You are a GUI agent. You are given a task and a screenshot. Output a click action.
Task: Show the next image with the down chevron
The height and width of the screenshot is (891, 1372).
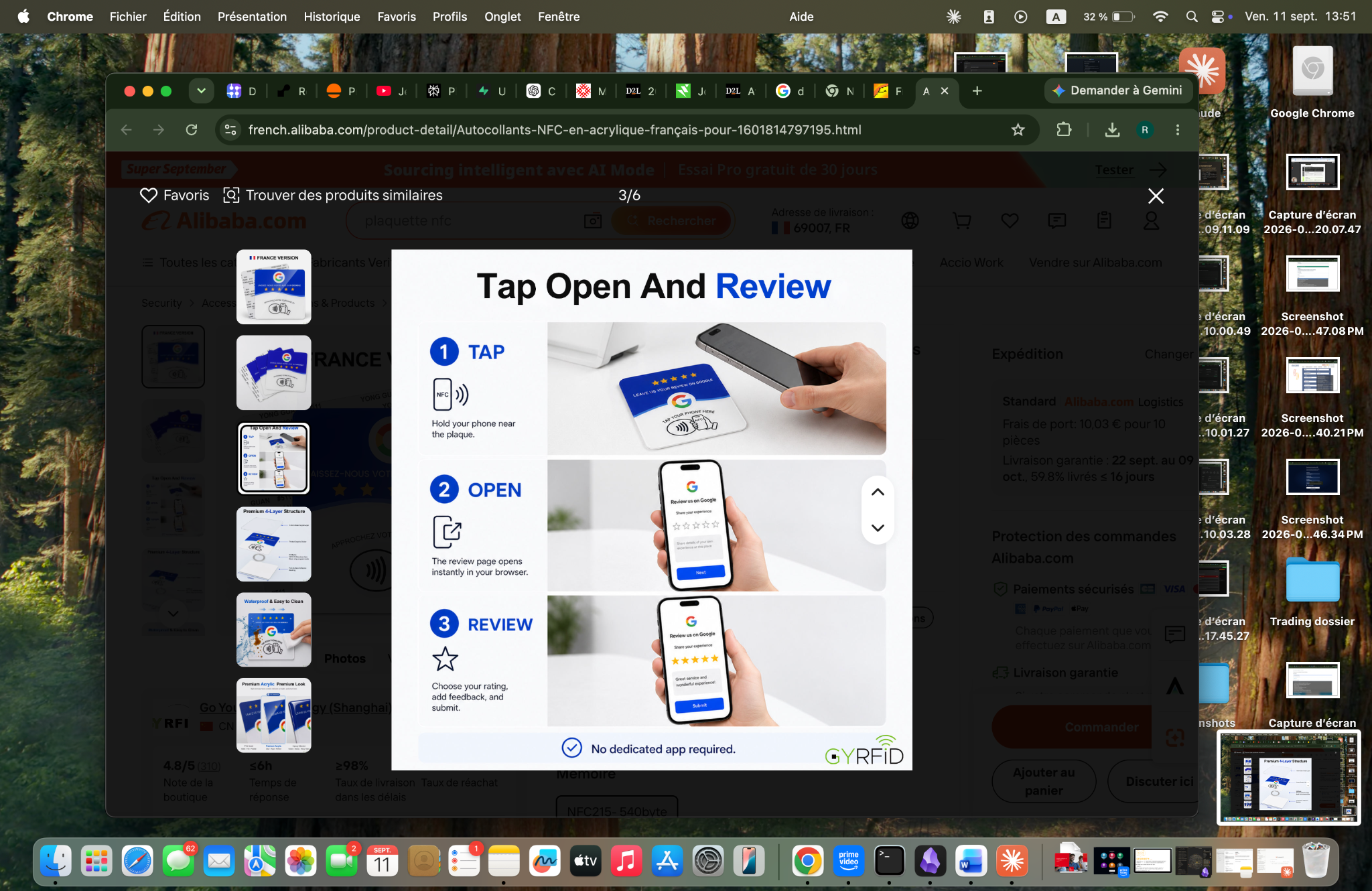pyautogui.click(x=878, y=528)
